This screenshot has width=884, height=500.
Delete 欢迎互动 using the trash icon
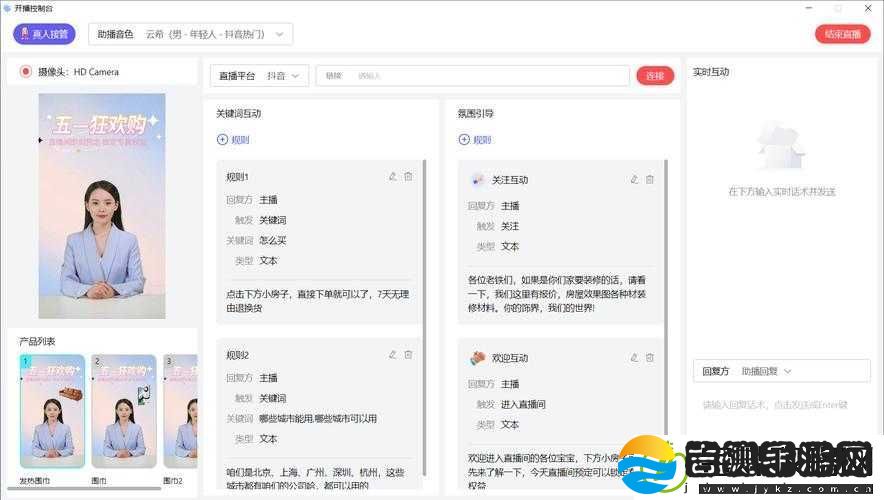(650, 357)
